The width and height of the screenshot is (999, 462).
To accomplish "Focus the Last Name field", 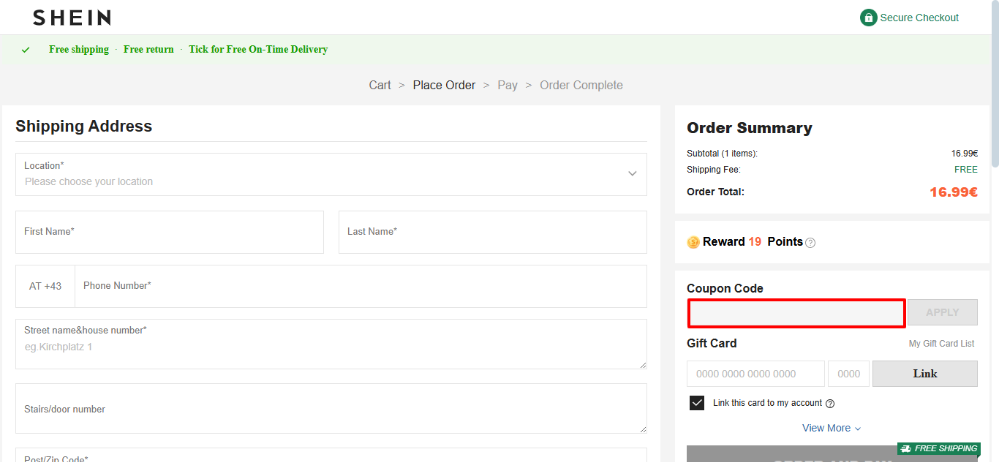I will [x=492, y=232].
